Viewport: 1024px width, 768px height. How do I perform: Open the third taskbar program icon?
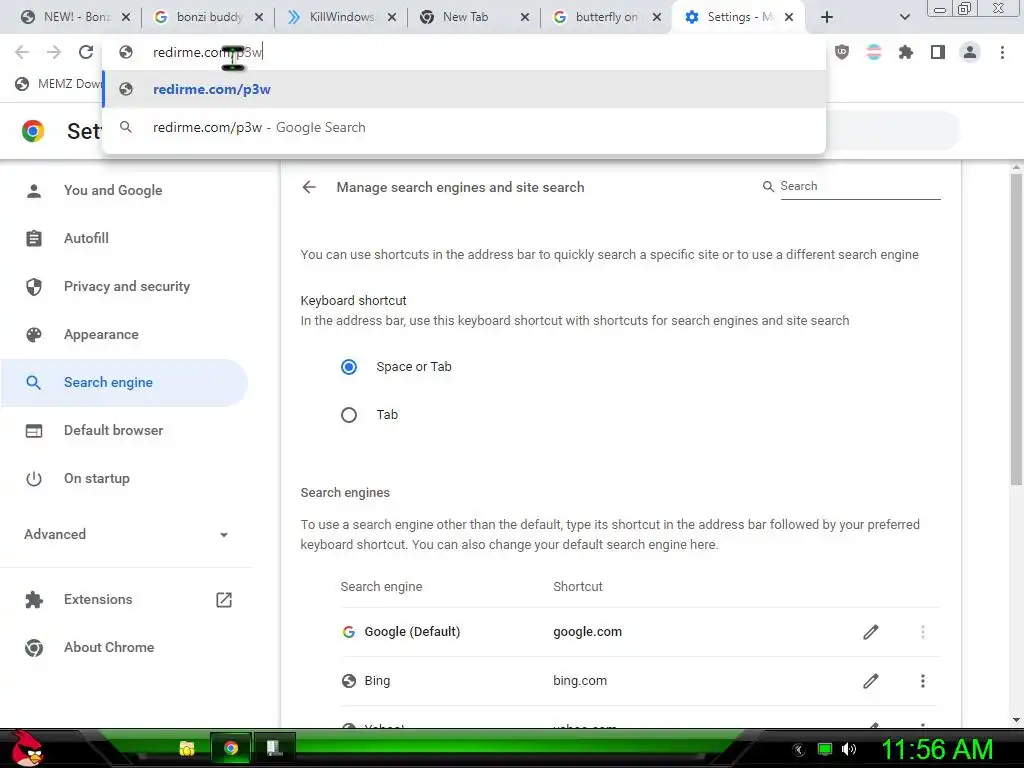(274, 748)
